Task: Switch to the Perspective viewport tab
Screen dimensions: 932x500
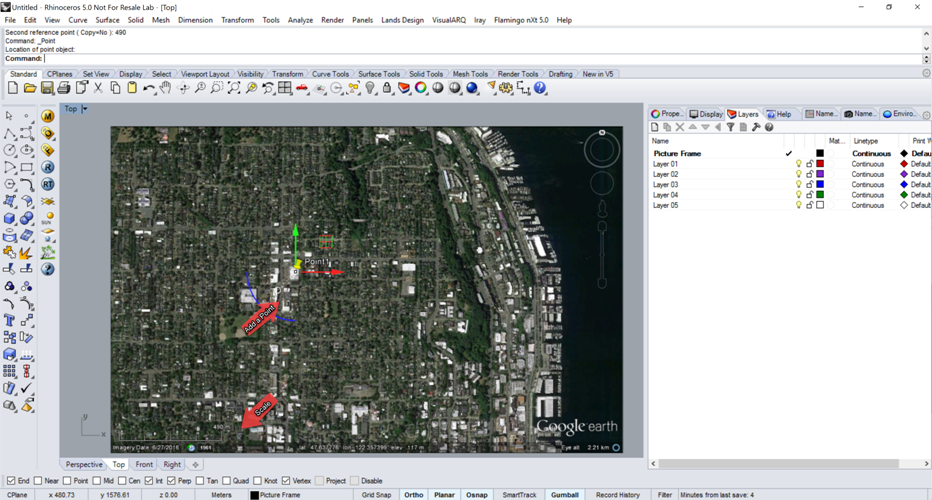Action: click(84, 465)
